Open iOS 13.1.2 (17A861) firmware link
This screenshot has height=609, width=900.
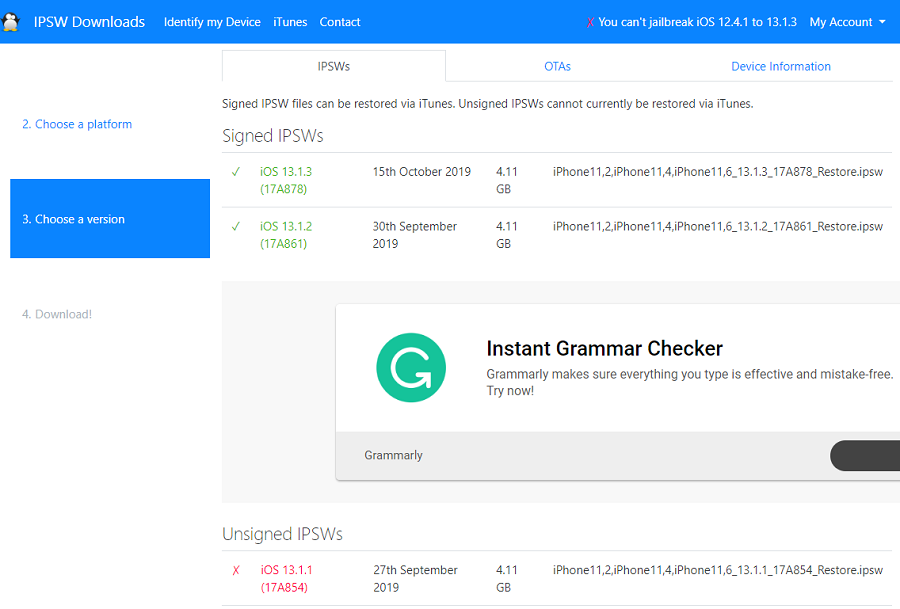[286, 235]
